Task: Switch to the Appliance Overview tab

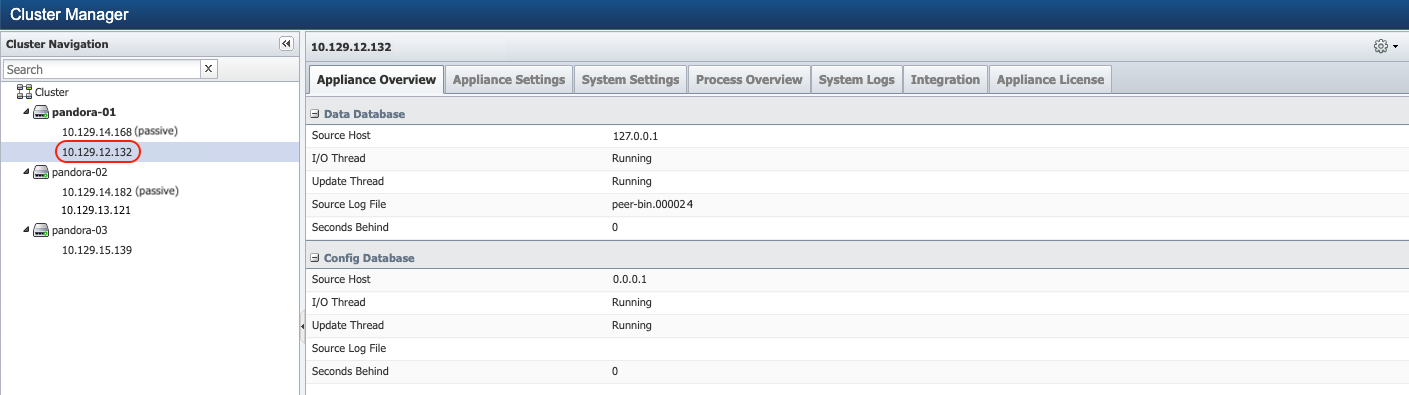Action: pos(376,80)
